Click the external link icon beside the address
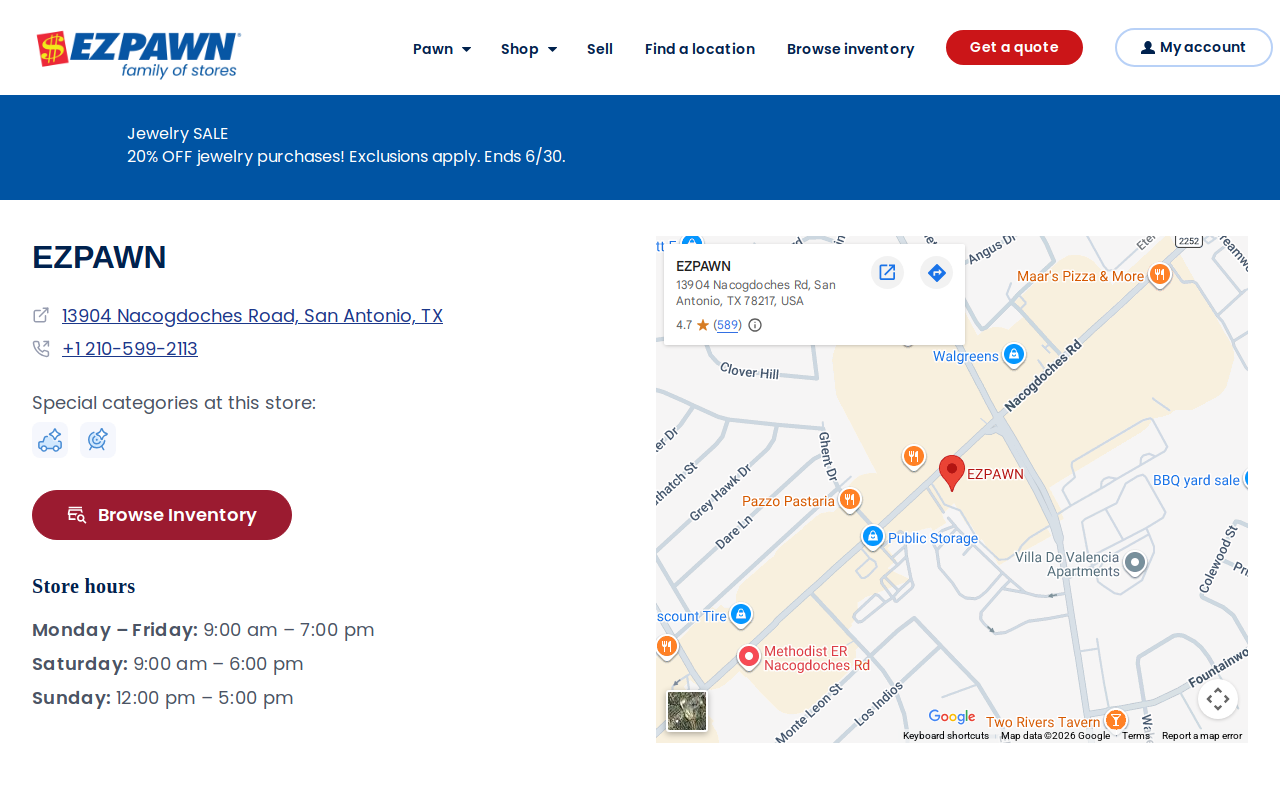This screenshot has height=800, width=1280. [41, 315]
